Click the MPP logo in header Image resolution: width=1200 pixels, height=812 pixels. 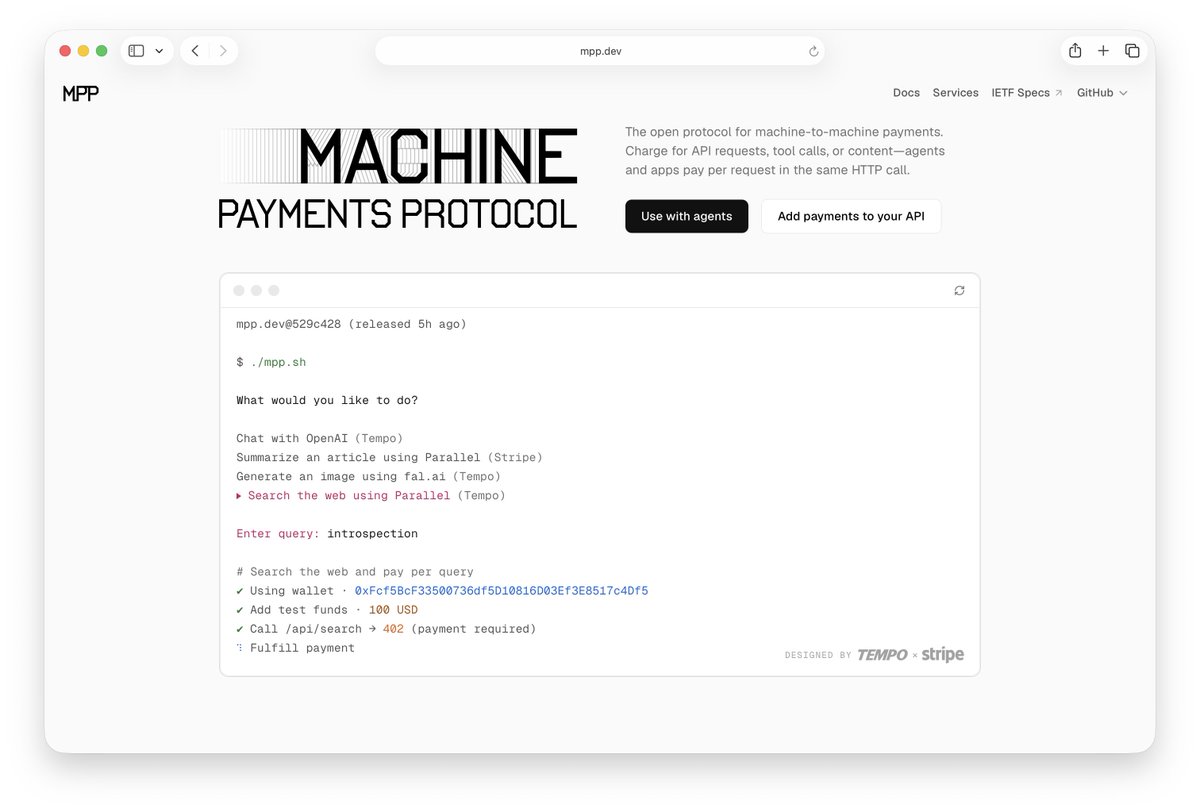click(x=80, y=93)
